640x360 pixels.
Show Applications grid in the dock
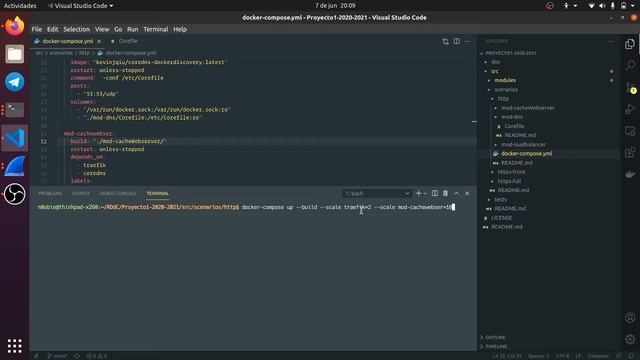[15, 346]
